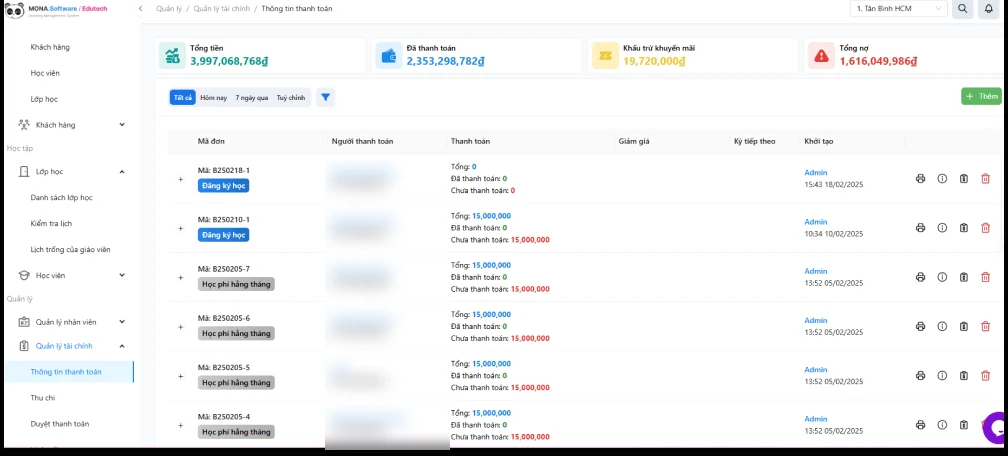The width and height of the screenshot is (1008, 456).
Task: Open clipboard icon for B250205-5
Action: 964,376
